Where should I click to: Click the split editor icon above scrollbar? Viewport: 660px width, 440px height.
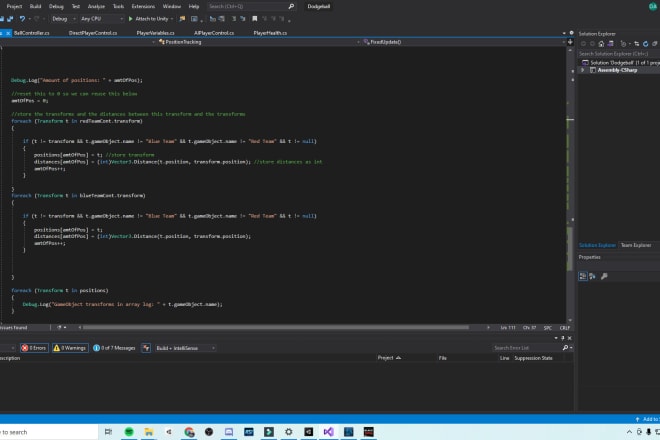[570, 42]
